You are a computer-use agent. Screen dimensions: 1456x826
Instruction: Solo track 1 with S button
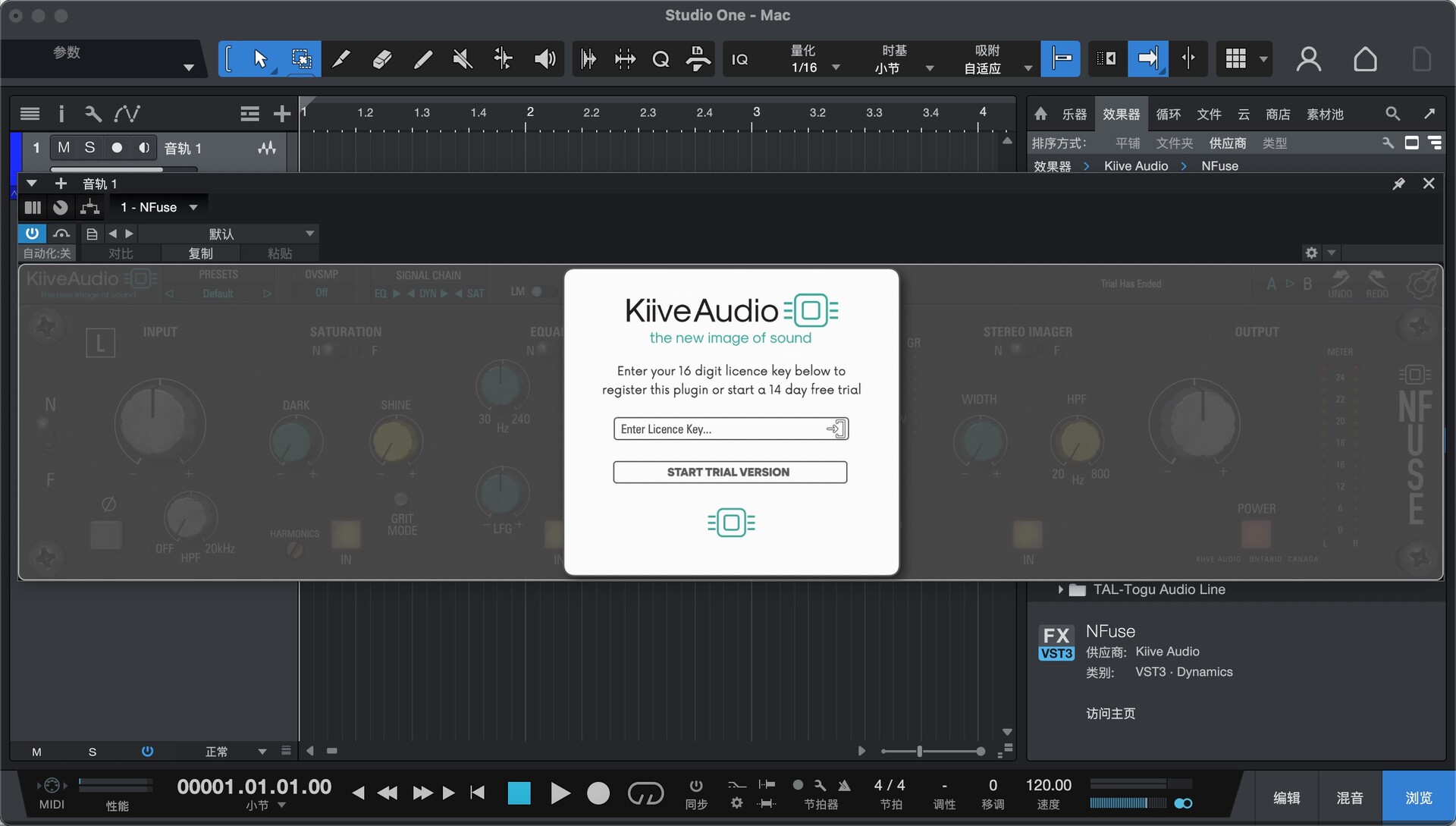(x=89, y=148)
